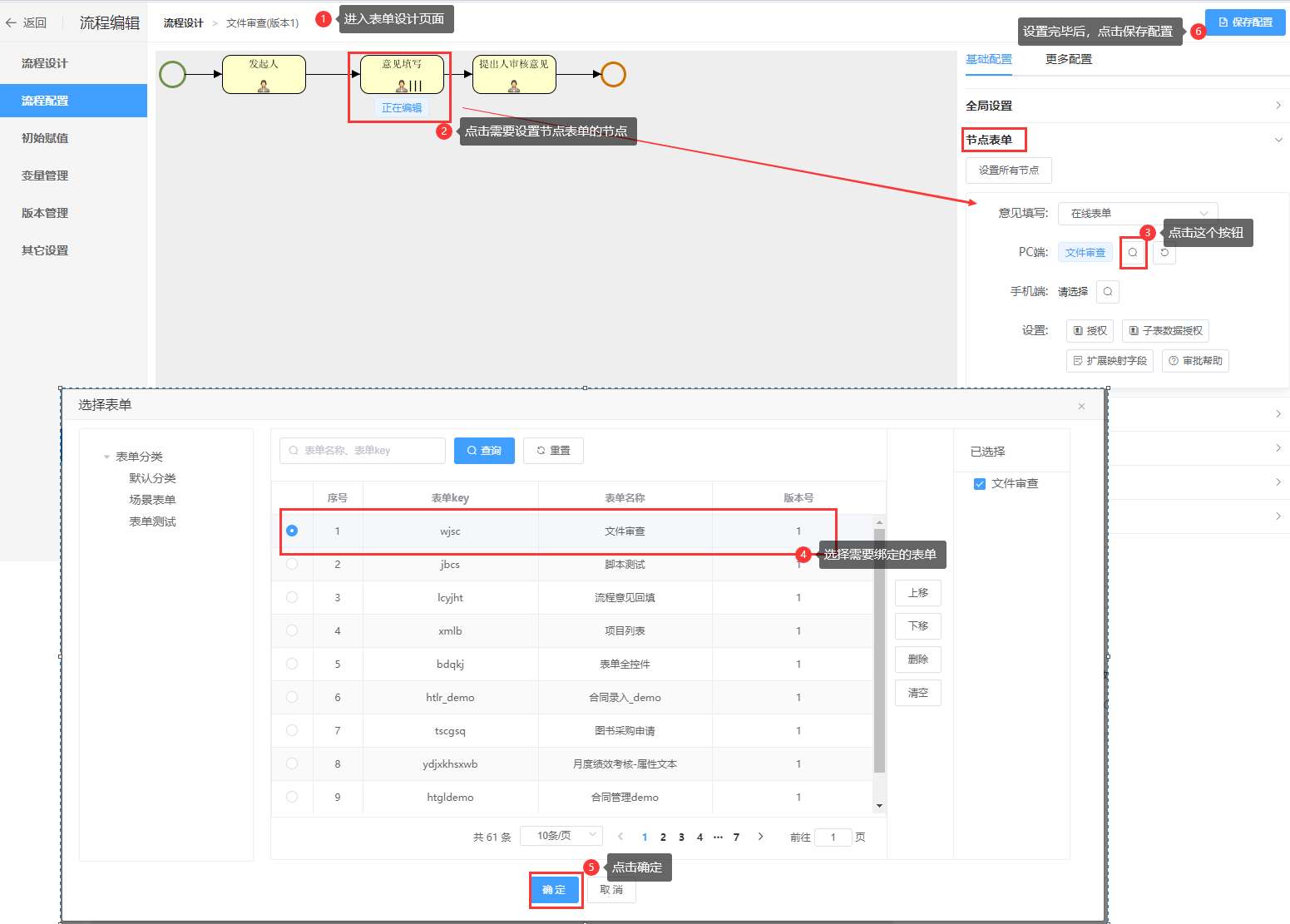
Task: Click the 子表数据授权 button
Action: [x=1165, y=331]
